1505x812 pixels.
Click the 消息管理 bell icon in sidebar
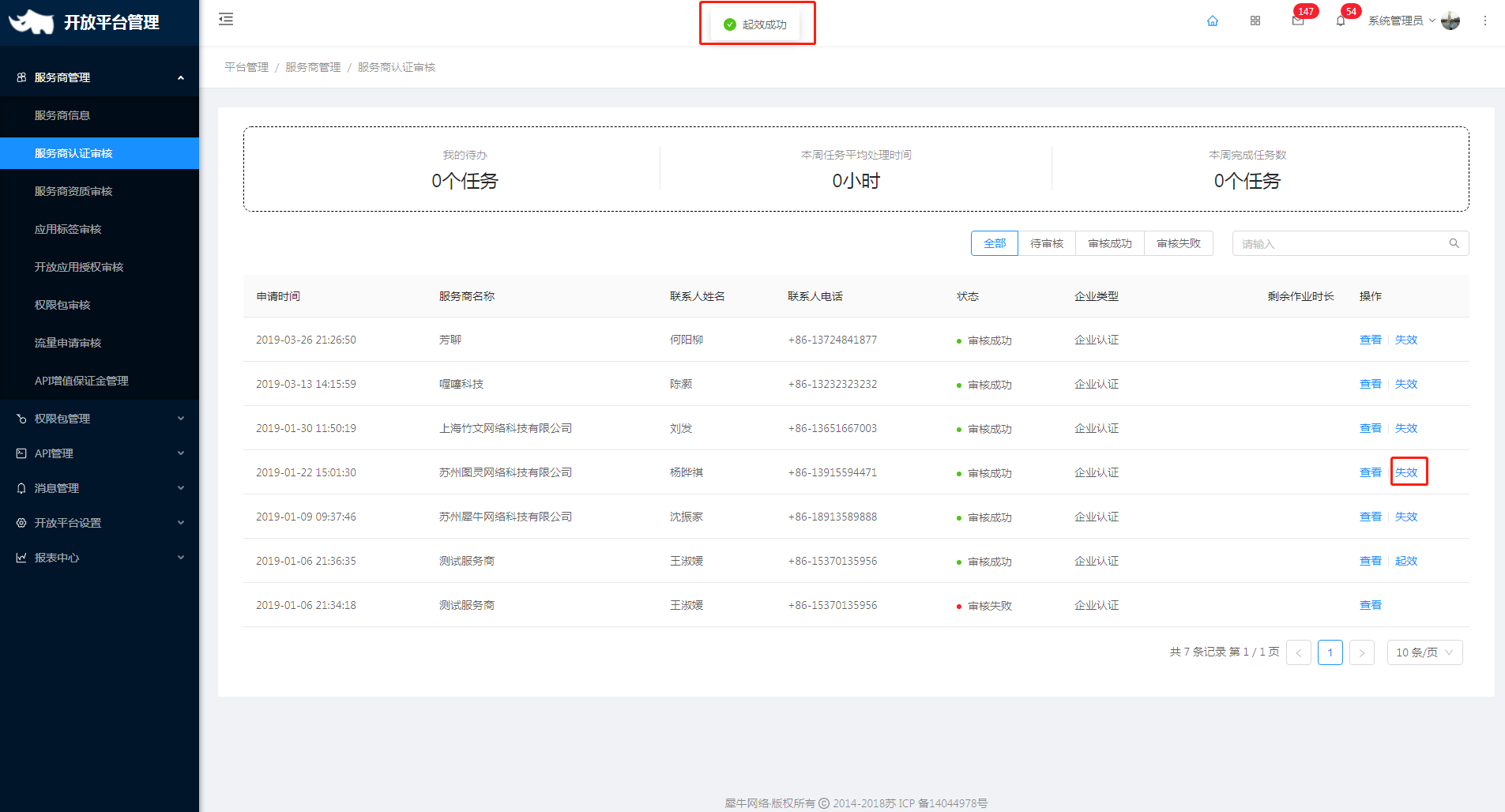click(x=21, y=488)
